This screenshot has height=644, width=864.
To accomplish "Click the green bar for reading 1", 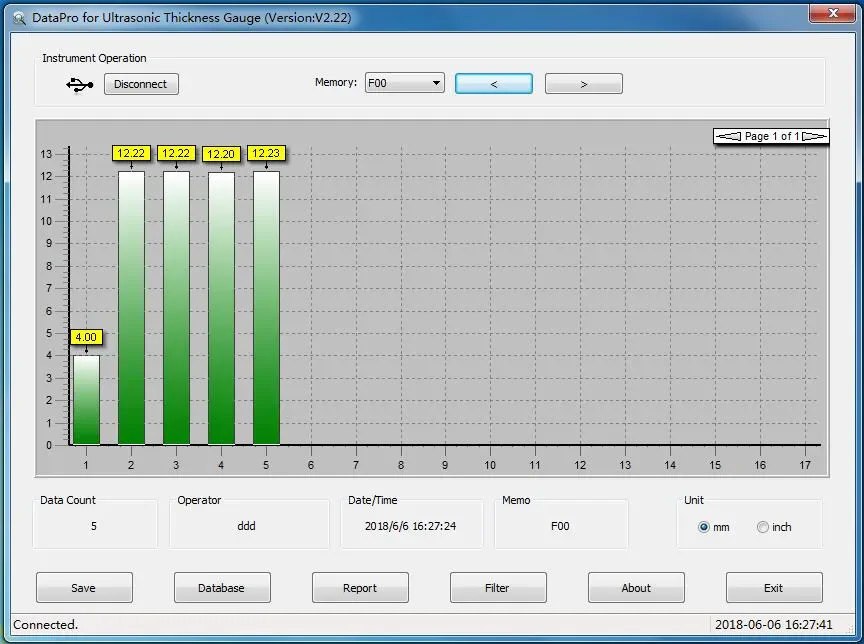I will [x=87, y=399].
